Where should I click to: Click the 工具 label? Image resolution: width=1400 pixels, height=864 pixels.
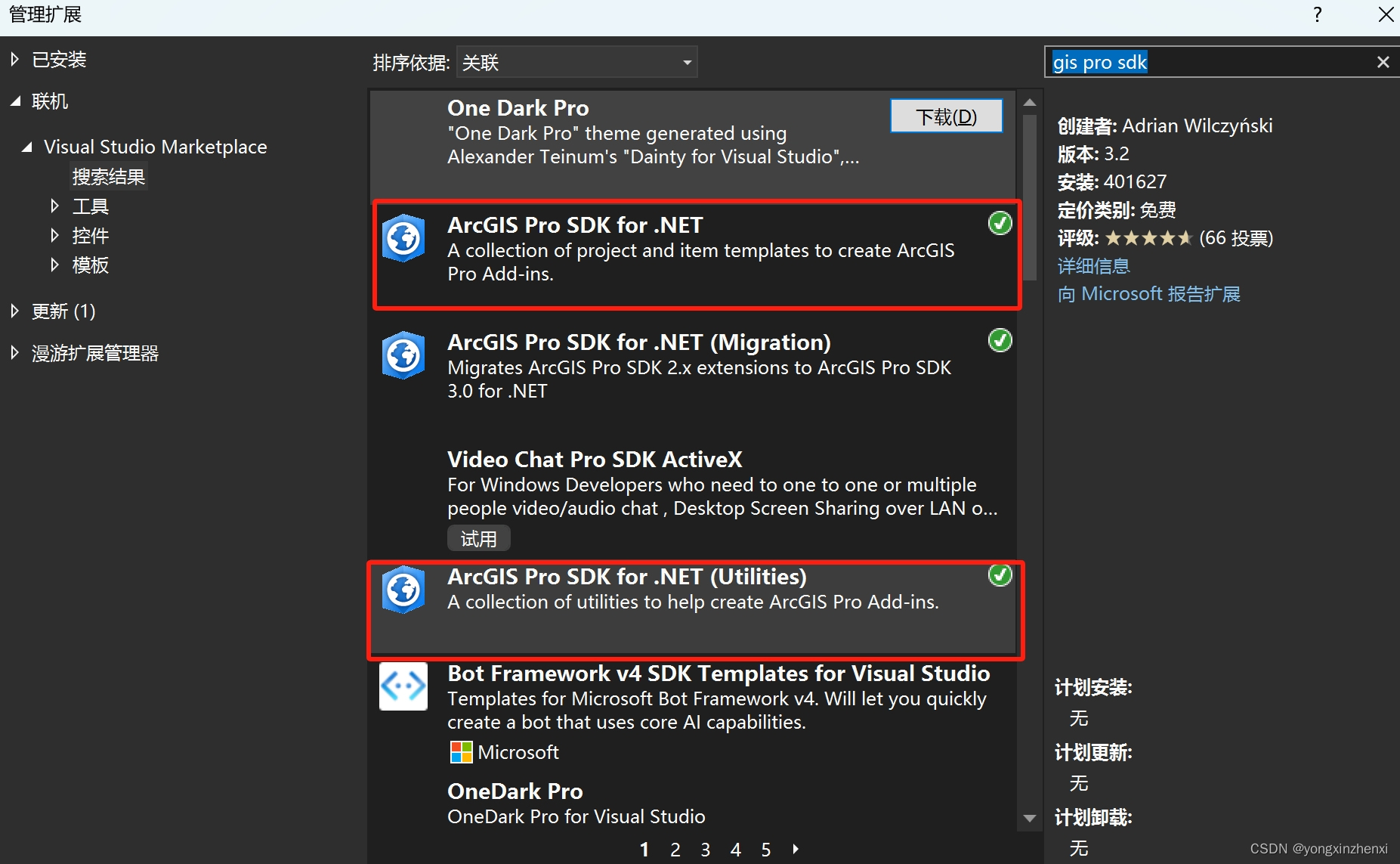(91, 206)
